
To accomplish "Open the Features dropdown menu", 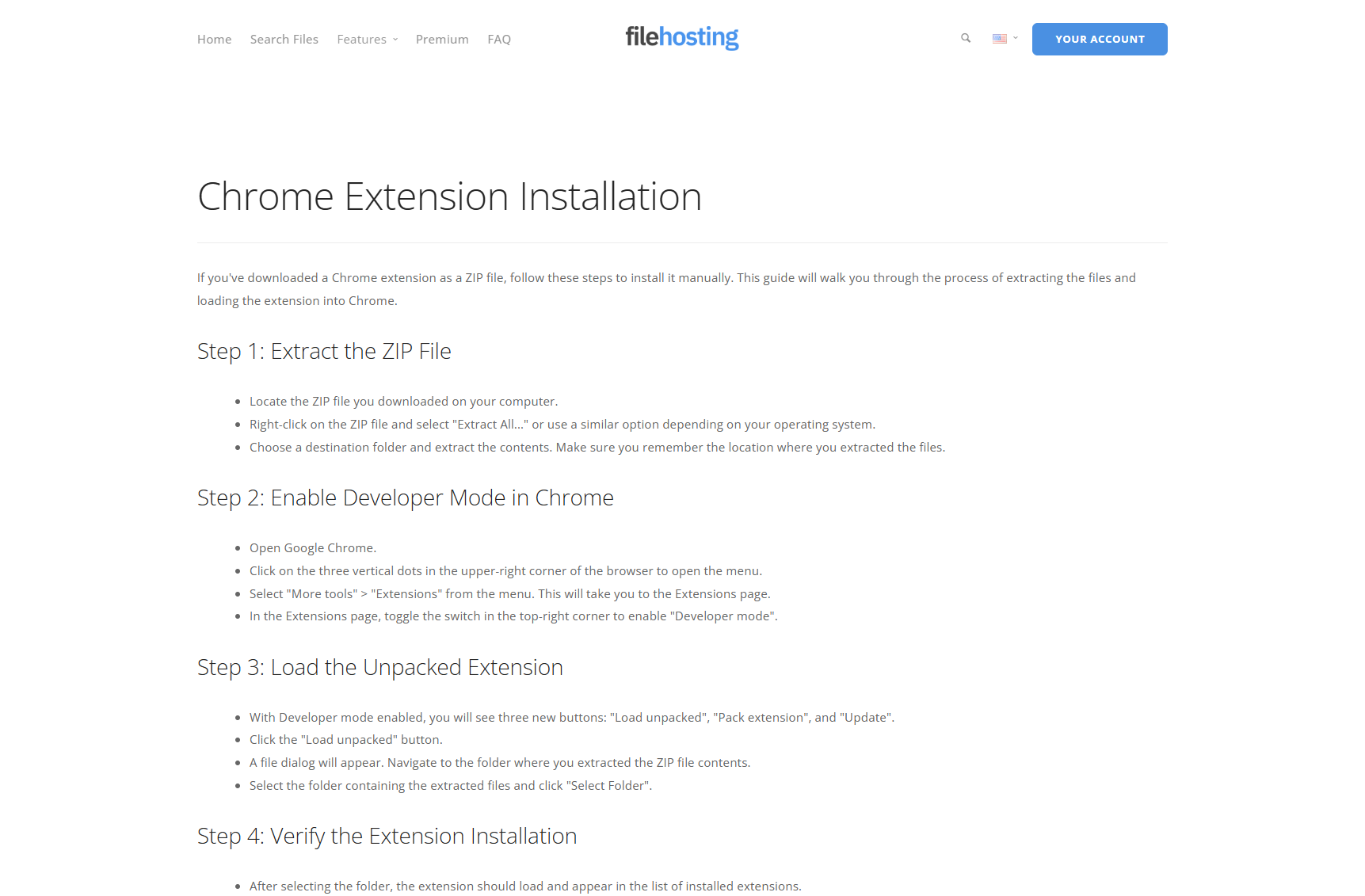I will click(x=367, y=40).
